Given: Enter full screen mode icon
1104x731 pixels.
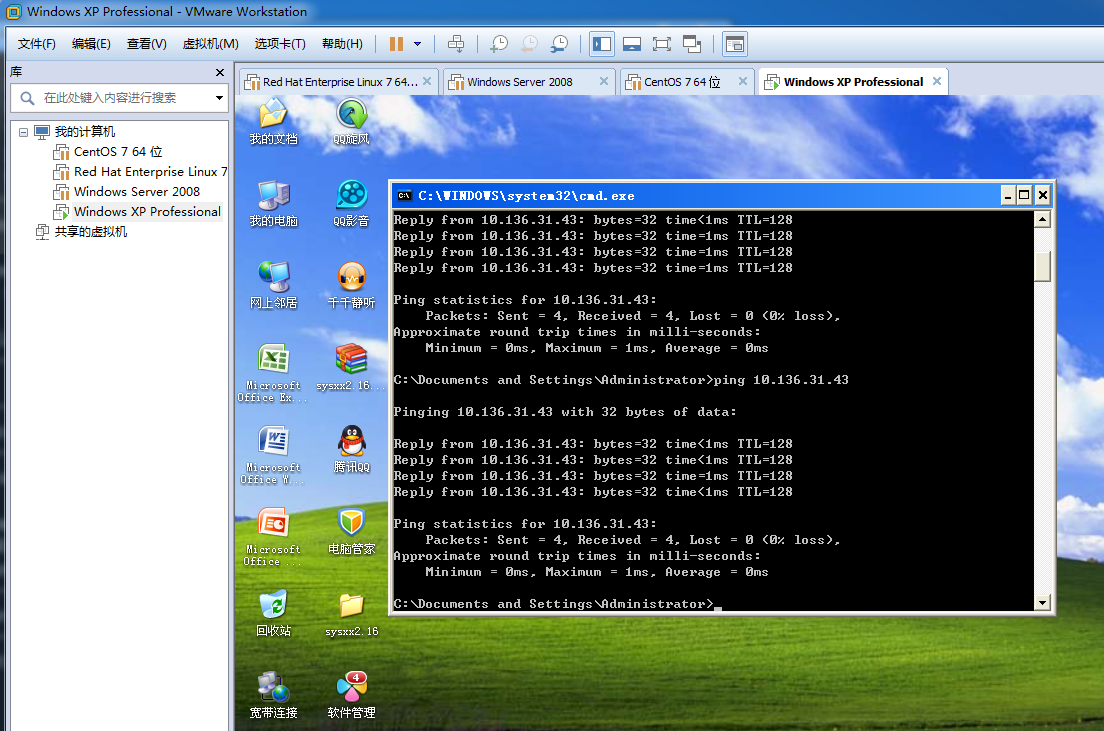Looking at the screenshot, I should 662,44.
